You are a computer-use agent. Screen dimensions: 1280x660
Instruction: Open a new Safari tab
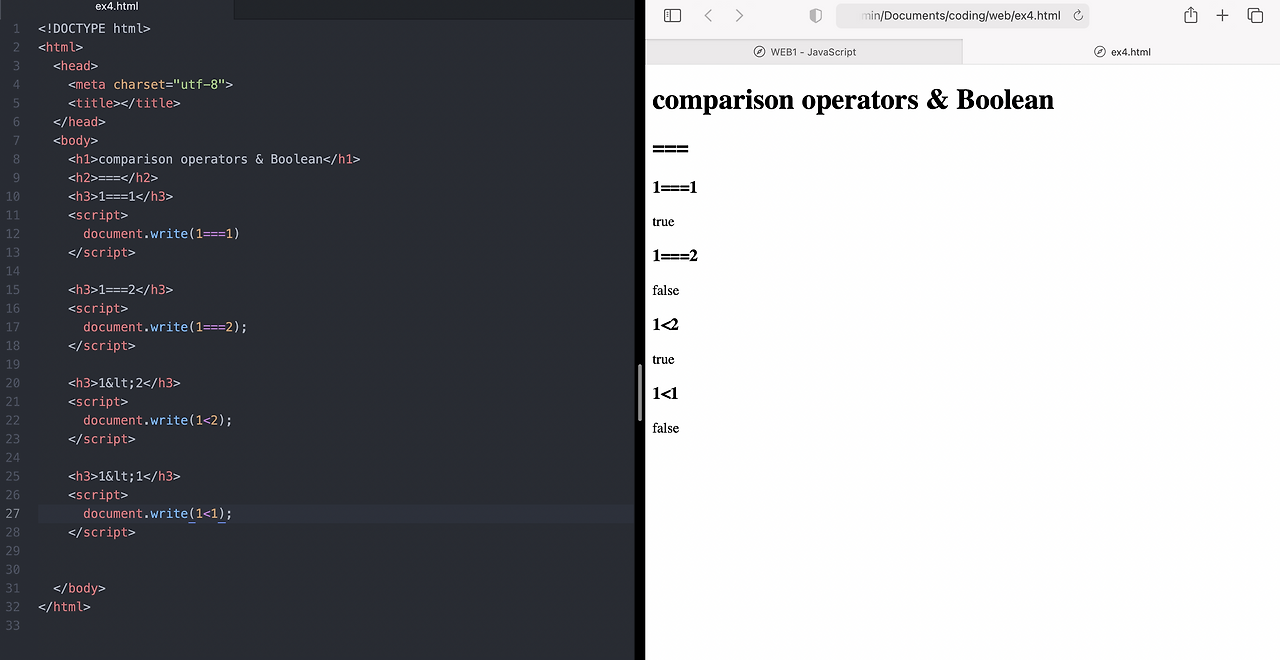tap(1222, 15)
